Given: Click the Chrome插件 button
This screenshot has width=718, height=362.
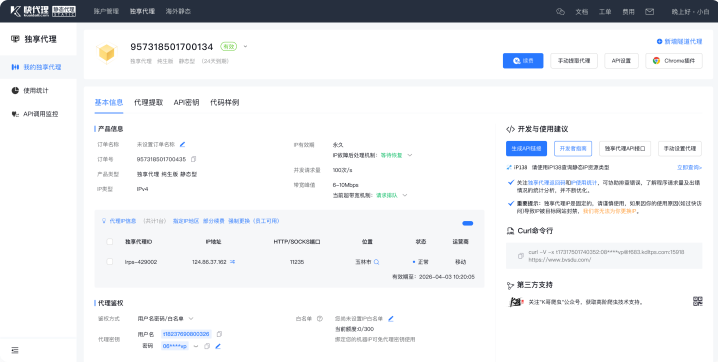Looking at the screenshot, I should 674,61.
